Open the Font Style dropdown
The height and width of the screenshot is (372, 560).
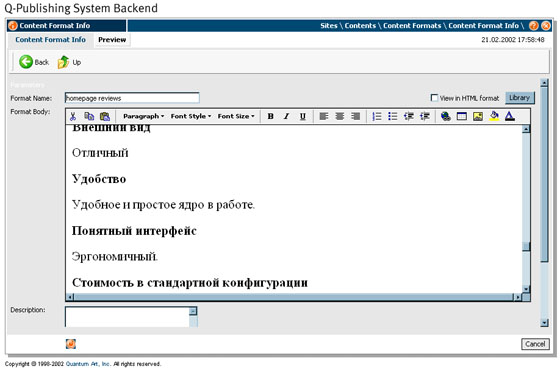pos(191,116)
